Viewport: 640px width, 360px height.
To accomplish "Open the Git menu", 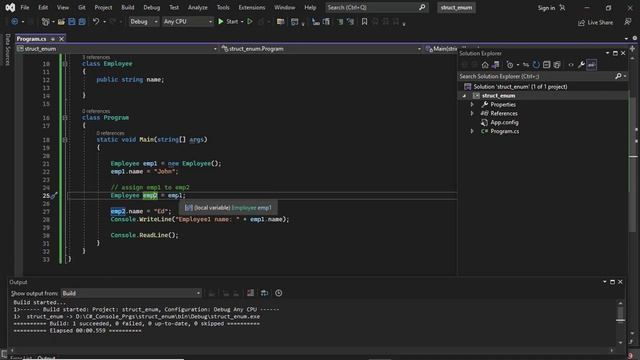I will tap(82, 7).
